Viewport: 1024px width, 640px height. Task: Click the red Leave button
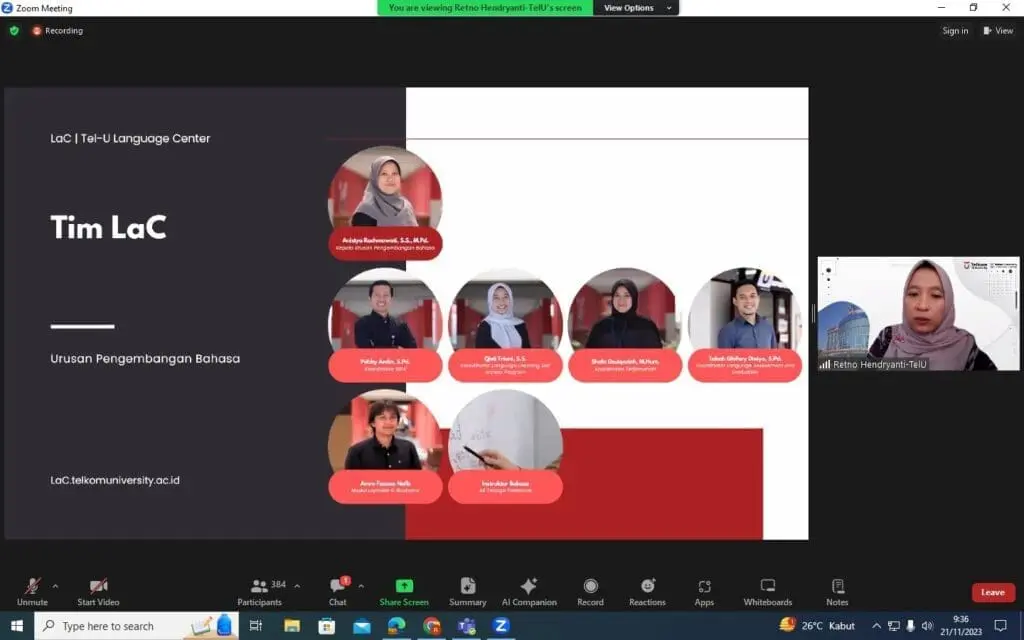tap(992, 592)
